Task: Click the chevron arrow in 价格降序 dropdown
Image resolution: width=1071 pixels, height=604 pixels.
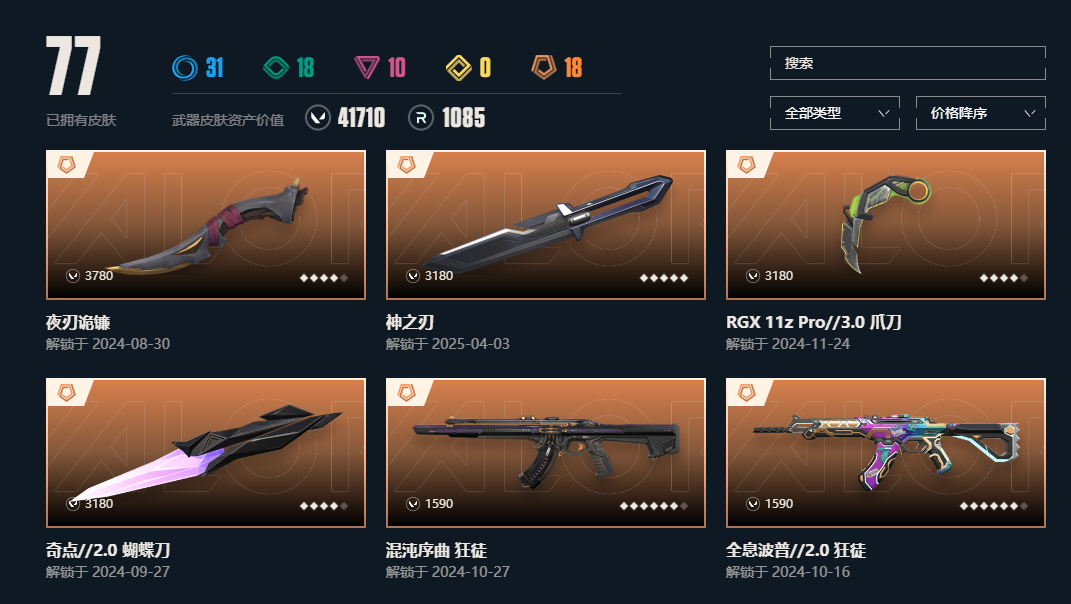Action: pyautogui.click(x=1030, y=113)
